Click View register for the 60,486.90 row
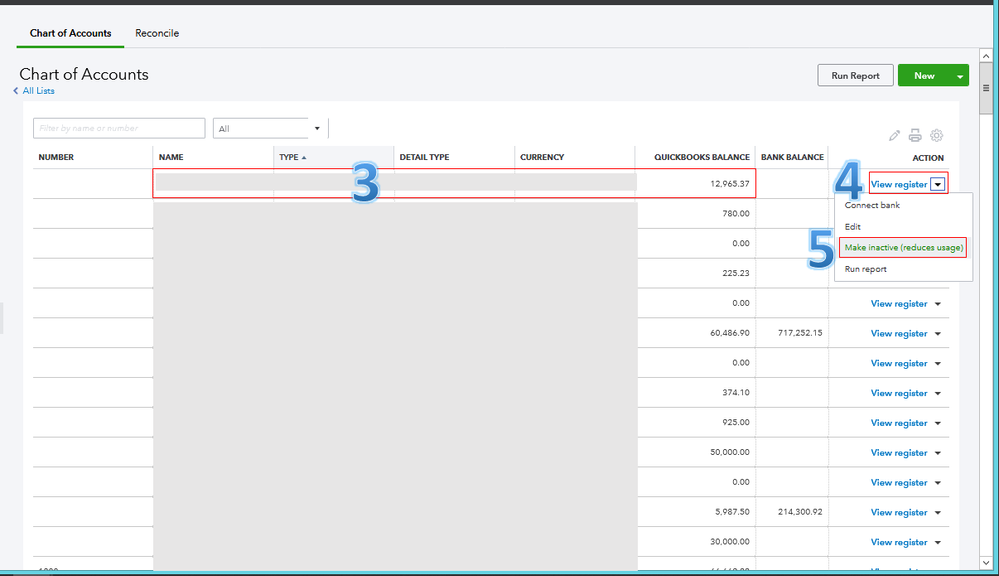999x576 pixels. (899, 333)
